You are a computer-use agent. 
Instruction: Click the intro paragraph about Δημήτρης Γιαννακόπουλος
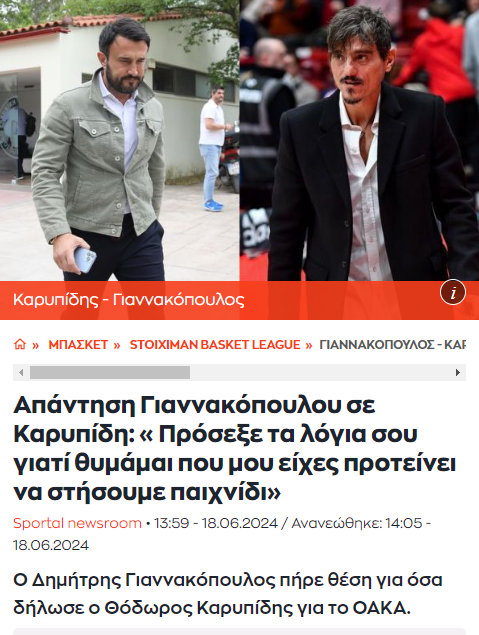click(228, 594)
